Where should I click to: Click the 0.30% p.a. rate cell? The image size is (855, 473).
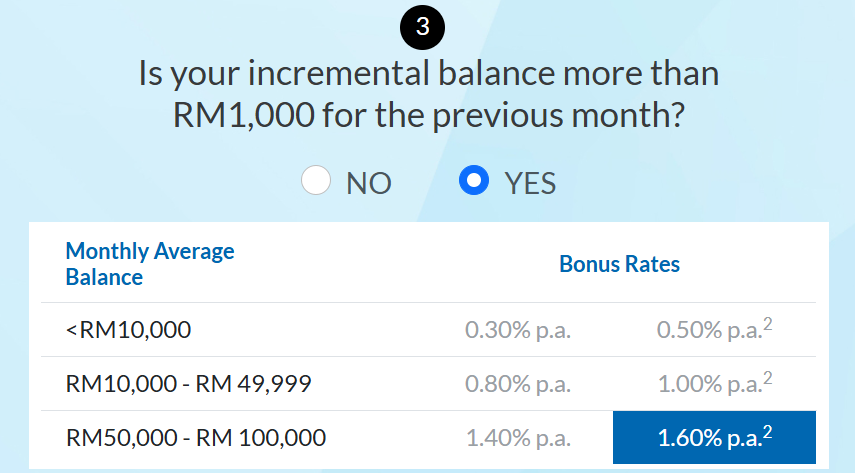517,330
